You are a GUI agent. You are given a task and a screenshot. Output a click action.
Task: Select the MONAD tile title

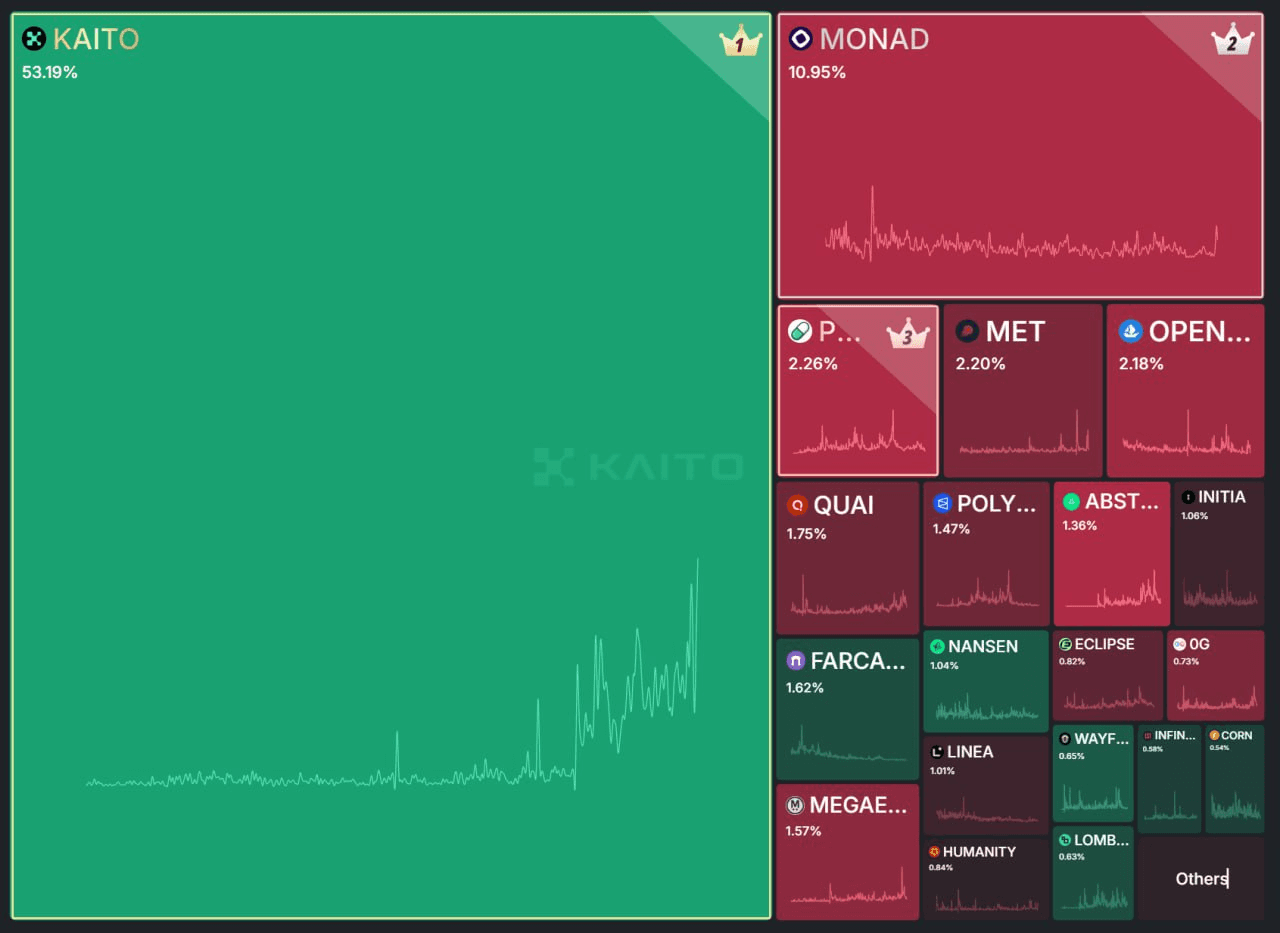point(875,39)
